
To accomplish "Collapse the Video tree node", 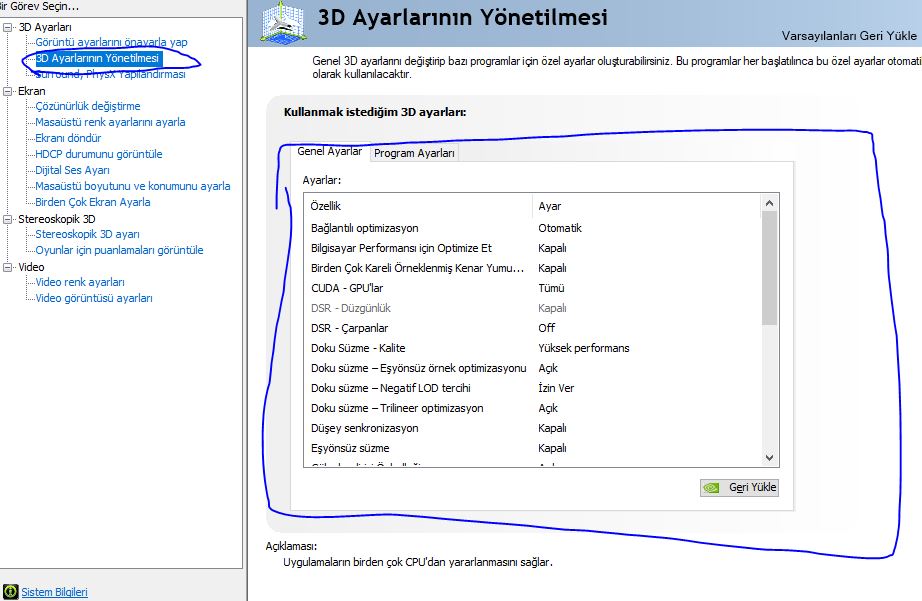I will click(x=7, y=267).
